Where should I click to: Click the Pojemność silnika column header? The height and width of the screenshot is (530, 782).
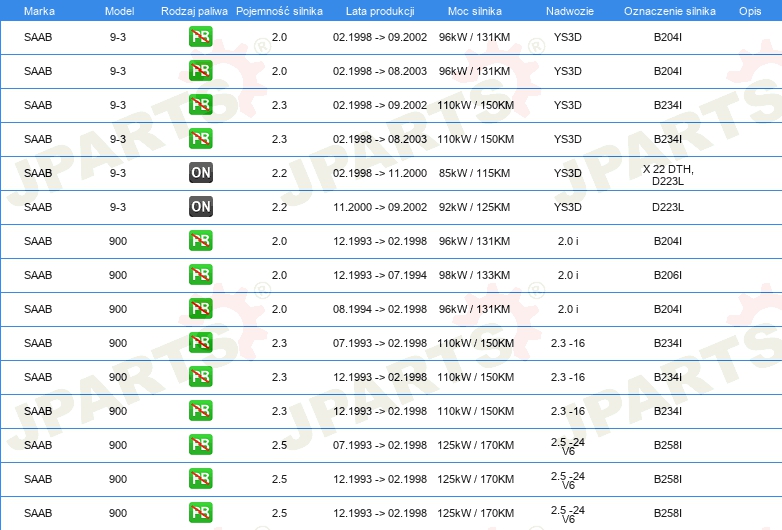[x=279, y=10]
